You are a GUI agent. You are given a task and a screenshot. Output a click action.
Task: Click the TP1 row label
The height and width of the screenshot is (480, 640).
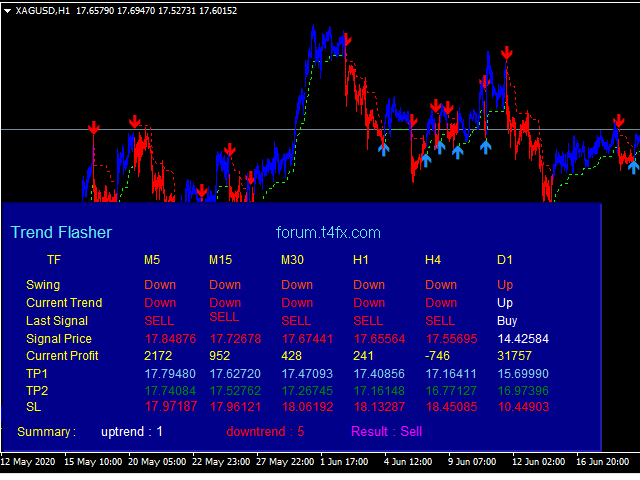point(37,374)
